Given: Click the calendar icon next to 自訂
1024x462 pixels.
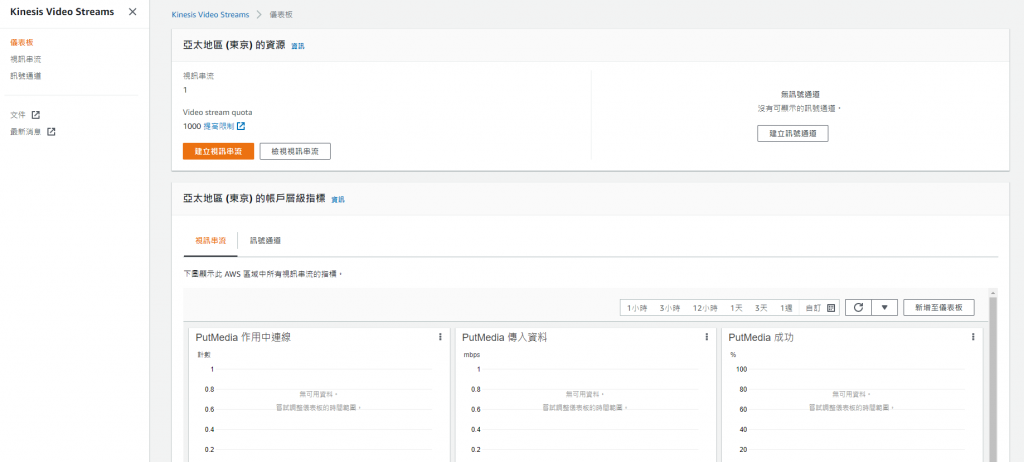Looking at the screenshot, I should coord(831,308).
